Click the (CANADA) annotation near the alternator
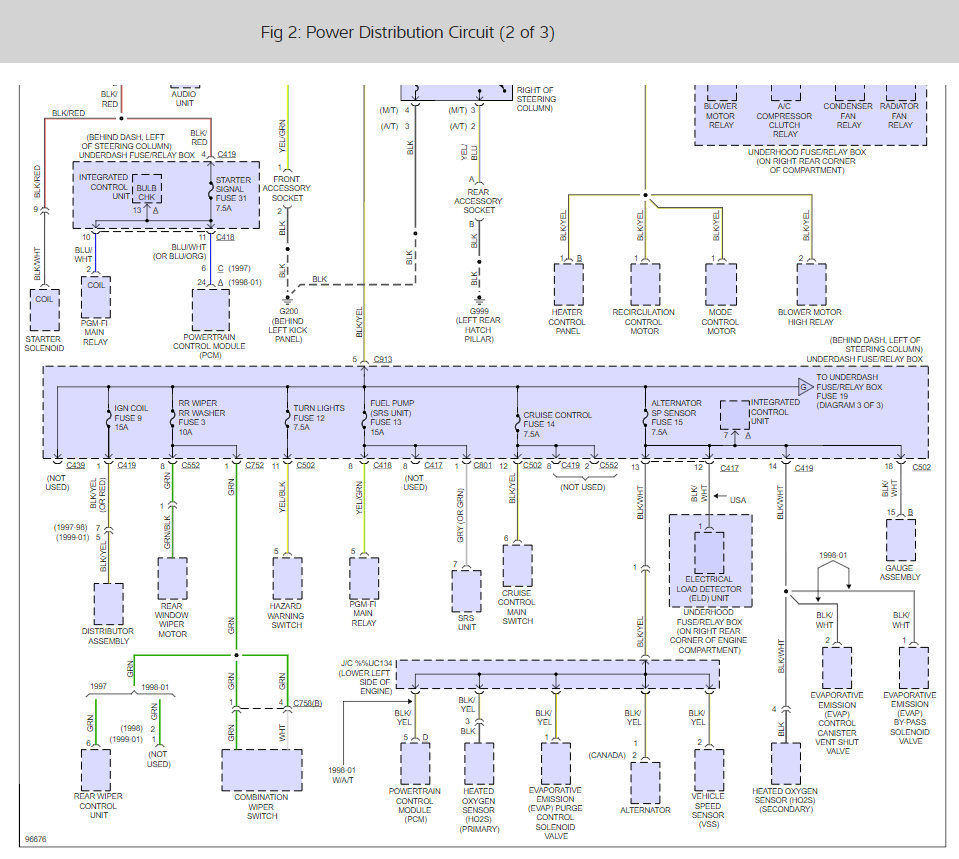The width and height of the screenshot is (959, 859). pyautogui.click(x=607, y=756)
